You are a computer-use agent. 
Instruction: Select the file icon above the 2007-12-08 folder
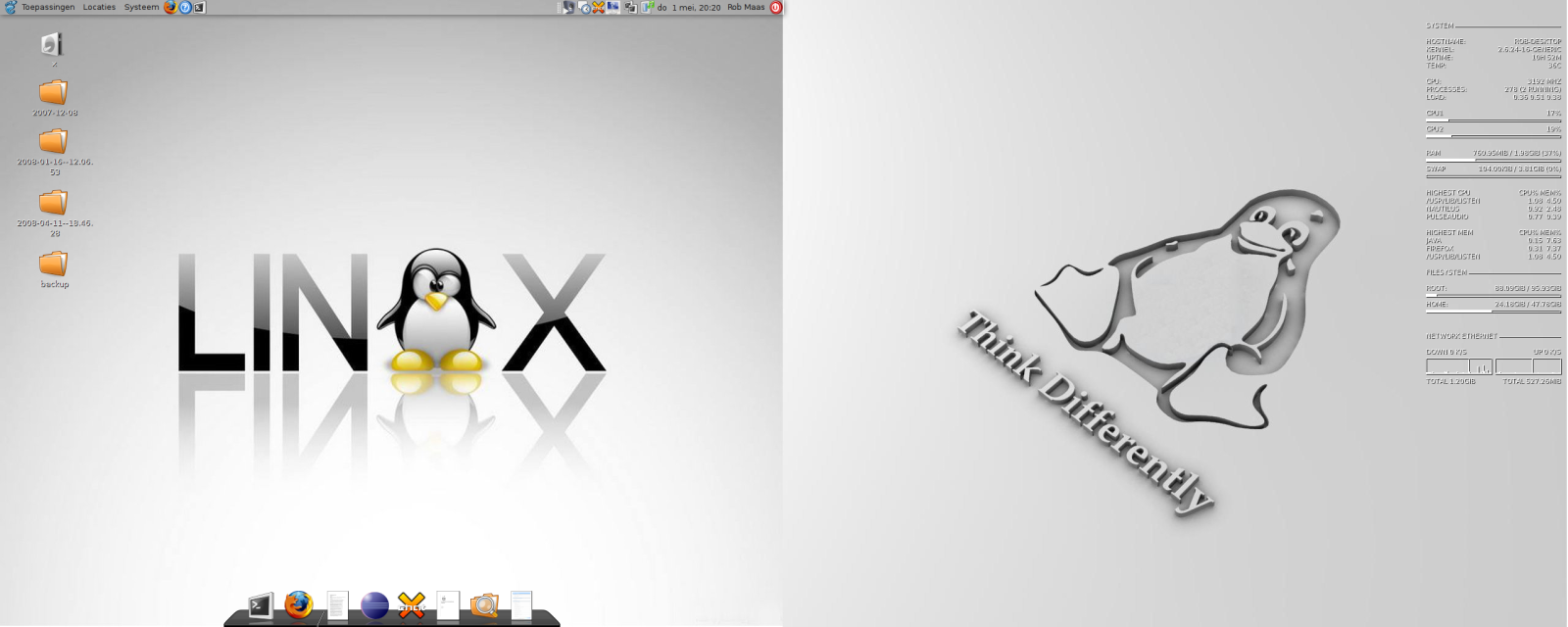tap(52, 45)
